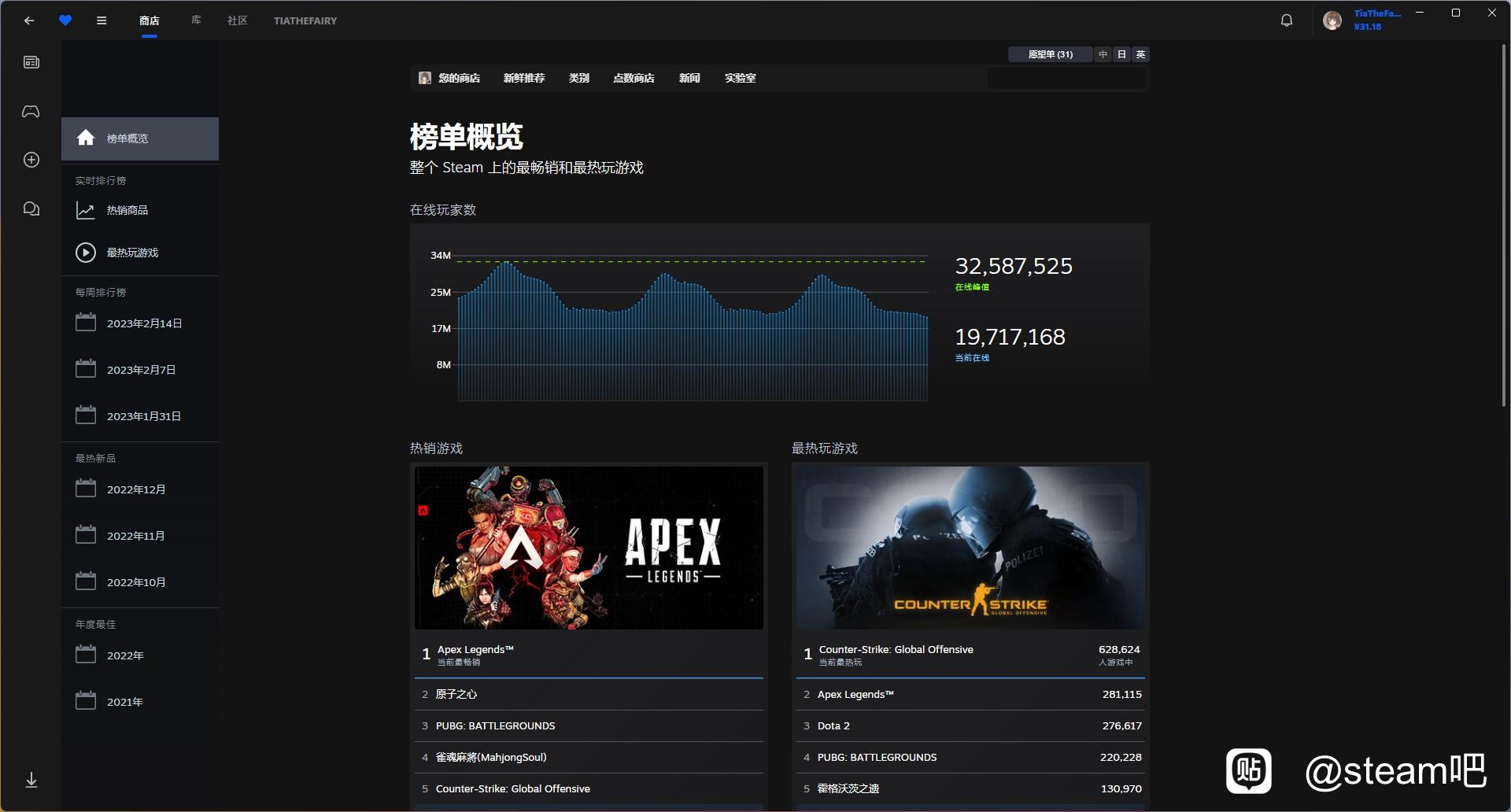
Task: Click calendar icon for 2021年
Action: (x=86, y=701)
